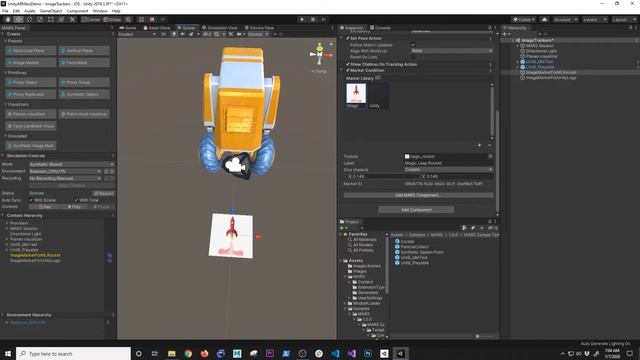Open the Collab dropdown

tap(524, 20)
